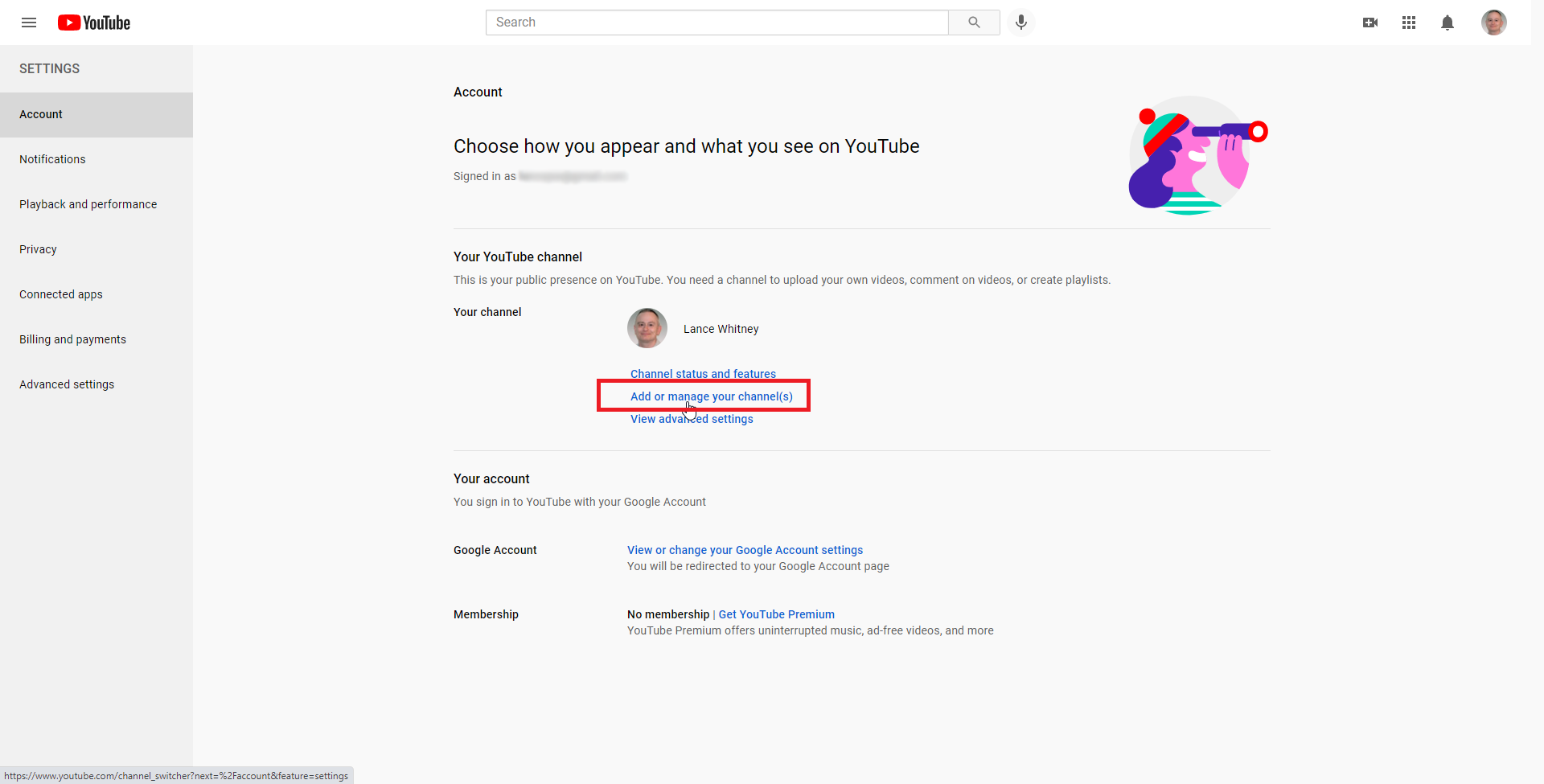The width and height of the screenshot is (1544, 784).
Task: Click the No membership text
Action: click(x=668, y=614)
